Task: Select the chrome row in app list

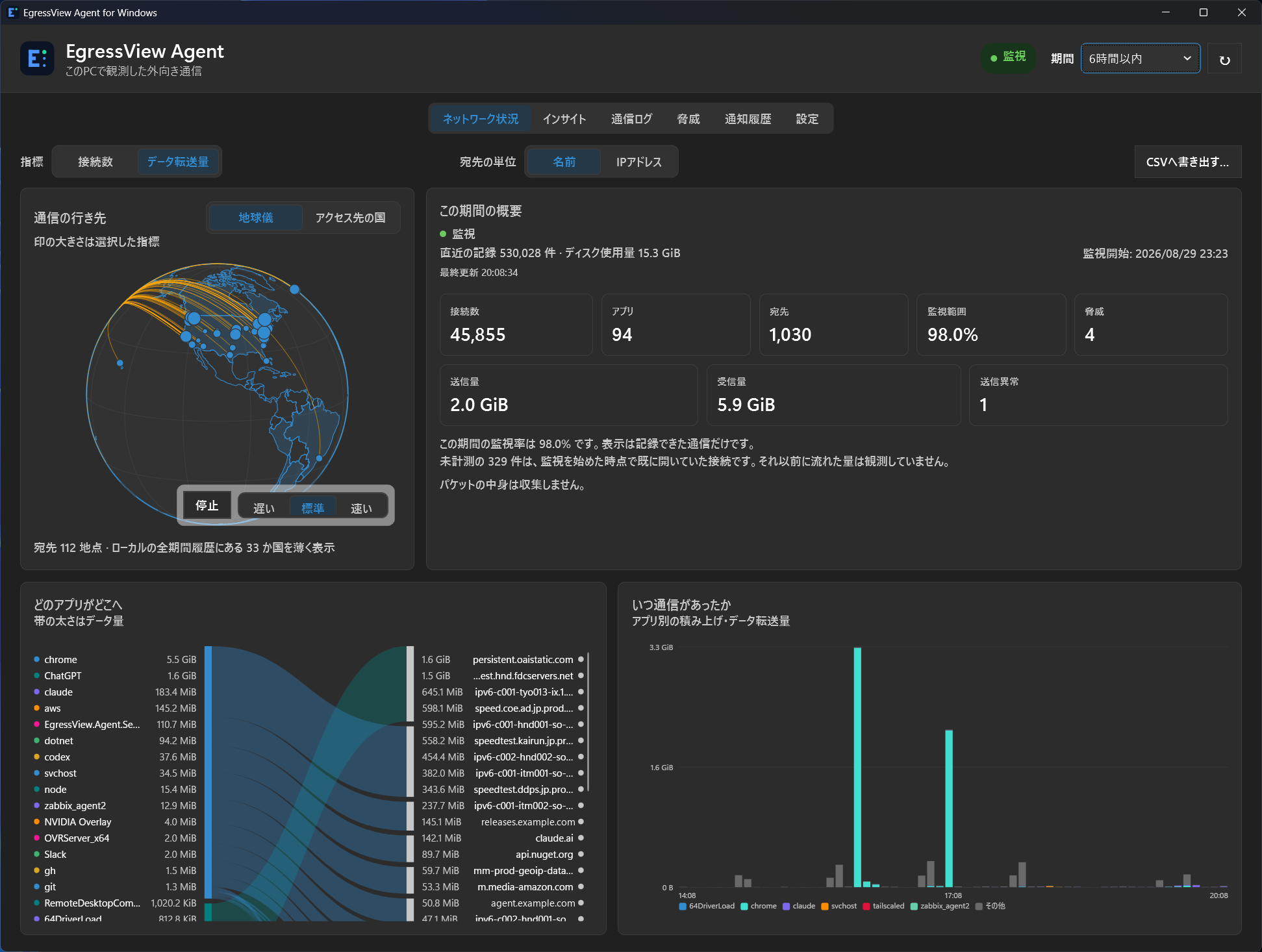Action: coord(115,659)
